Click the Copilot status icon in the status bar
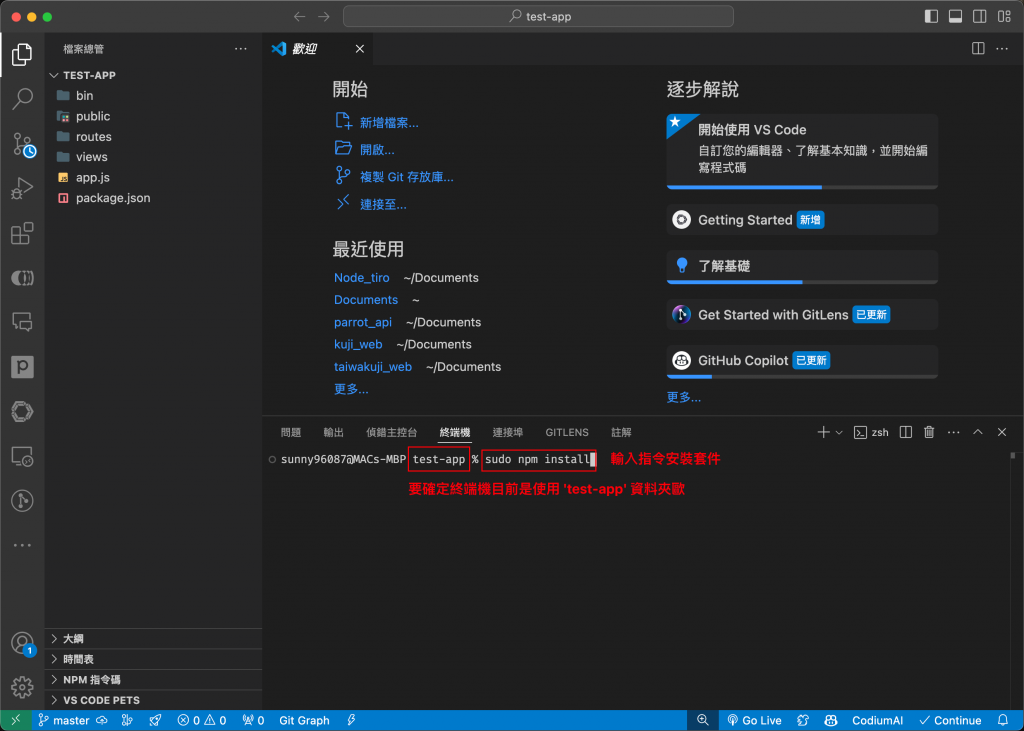This screenshot has height=731, width=1024. tap(831, 720)
